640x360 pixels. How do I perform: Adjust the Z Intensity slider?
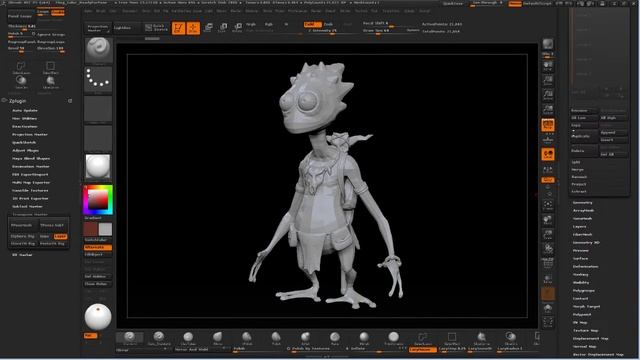pyautogui.click(x=322, y=31)
